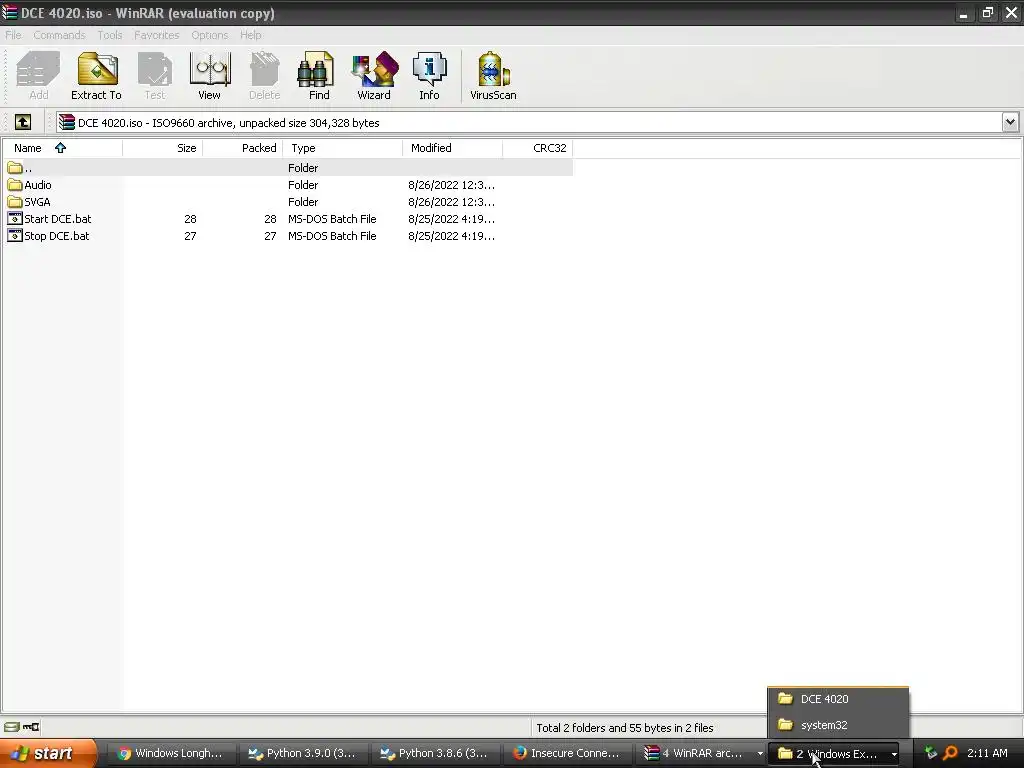The height and width of the screenshot is (768, 1024).
Task: Click the Audio folder name
Action: click(x=38, y=185)
